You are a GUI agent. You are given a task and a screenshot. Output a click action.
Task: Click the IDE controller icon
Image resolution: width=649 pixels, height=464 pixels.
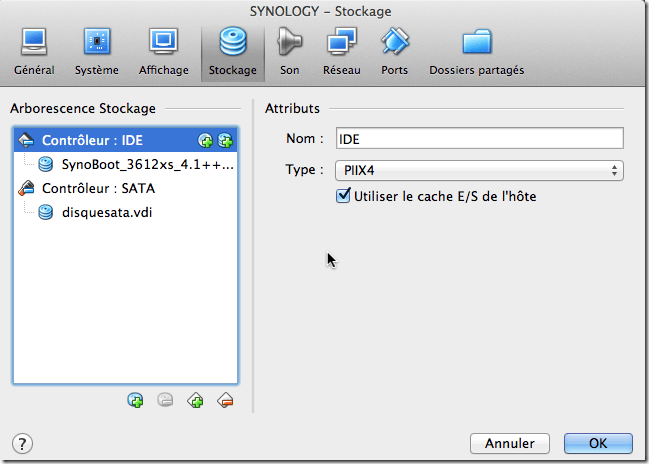pos(26,140)
